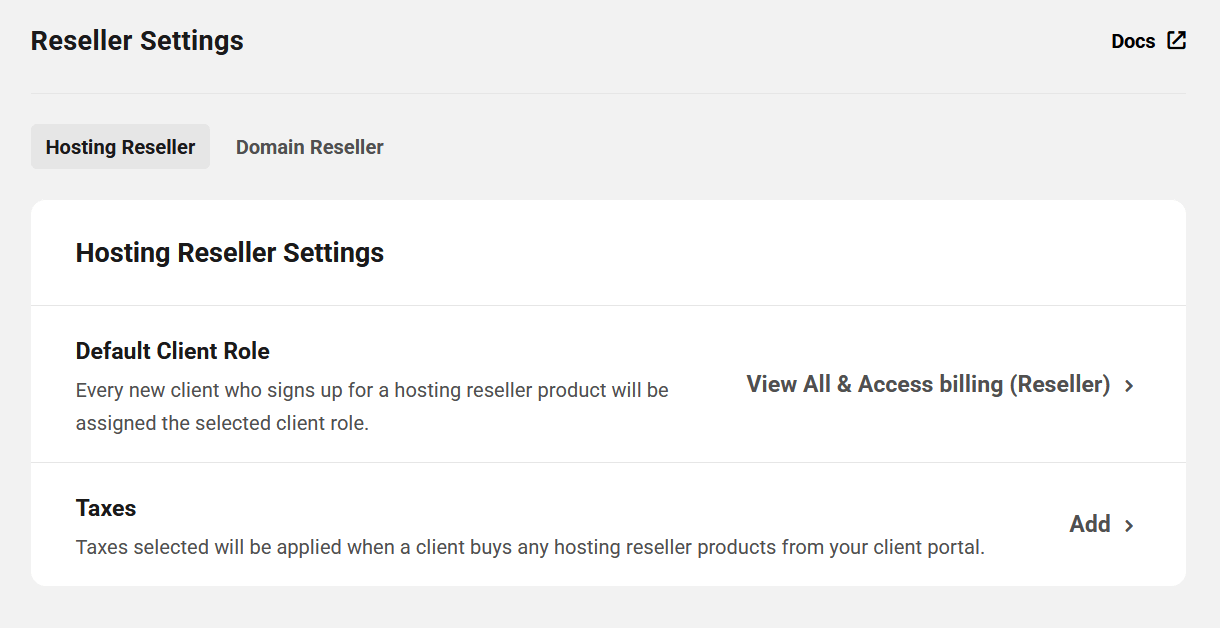Viewport: 1220px width, 628px height.
Task: Expand the chevron next to Add in Taxes
Action: [x=1129, y=525]
